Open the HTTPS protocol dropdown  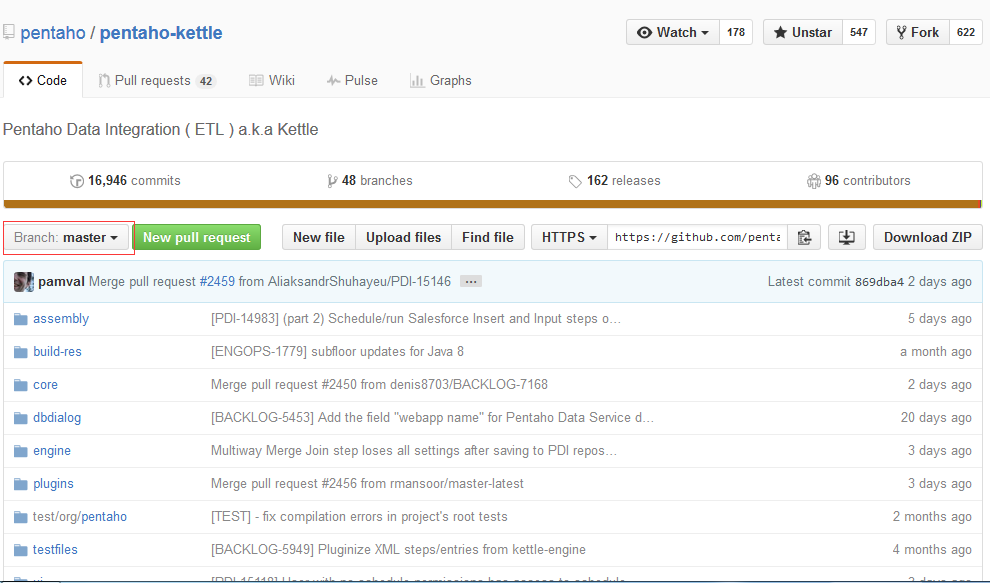(x=569, y=237)
